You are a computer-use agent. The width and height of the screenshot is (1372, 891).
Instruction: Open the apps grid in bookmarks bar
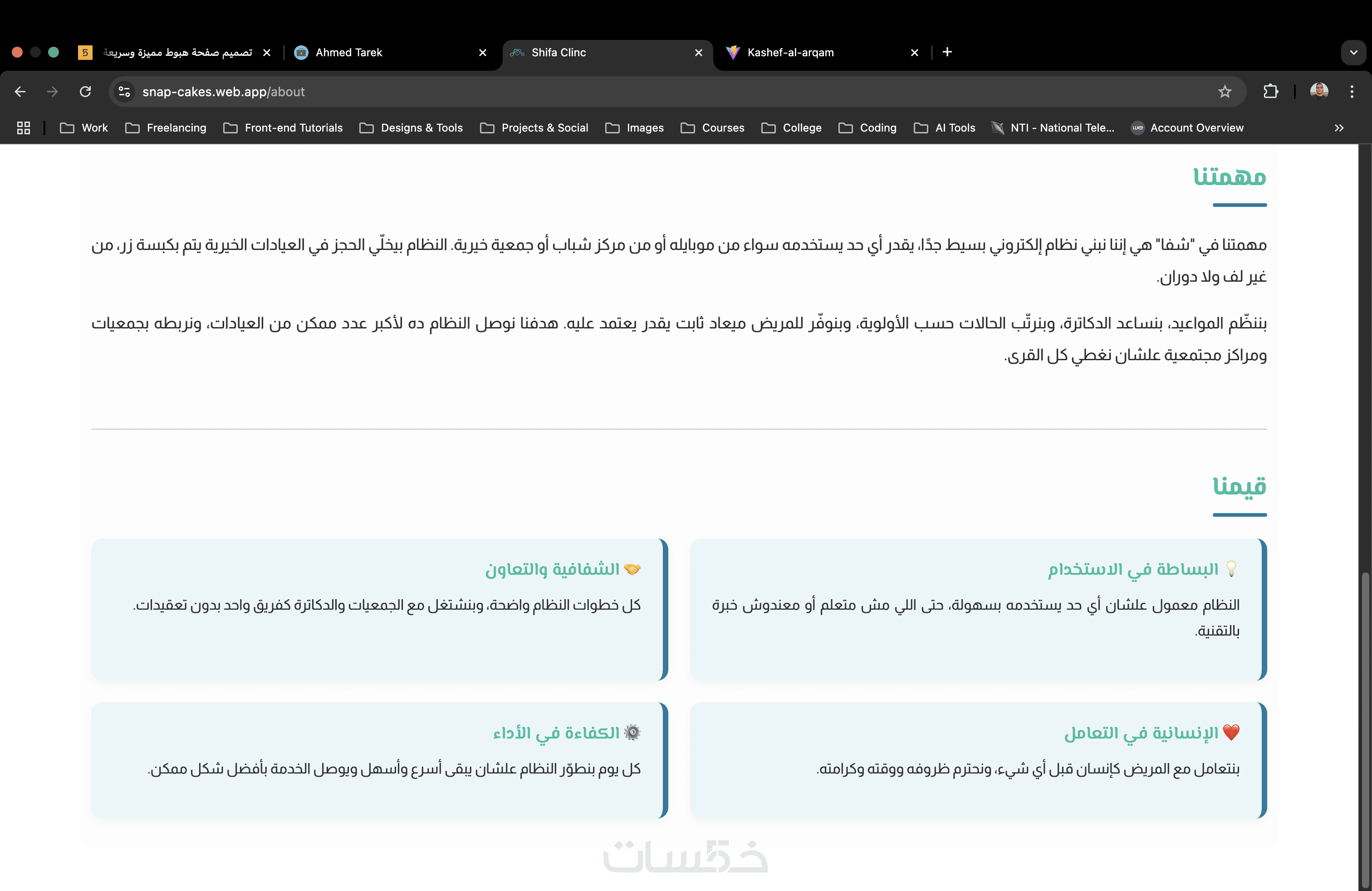(24, 128)
